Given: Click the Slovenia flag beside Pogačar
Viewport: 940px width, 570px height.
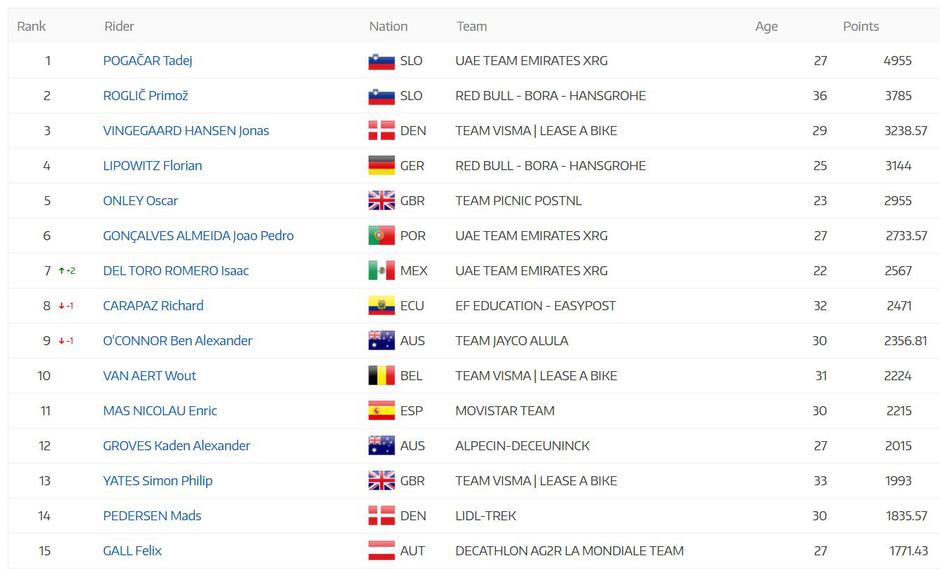Looking at the screenshot, I should [x=381, y=61].
